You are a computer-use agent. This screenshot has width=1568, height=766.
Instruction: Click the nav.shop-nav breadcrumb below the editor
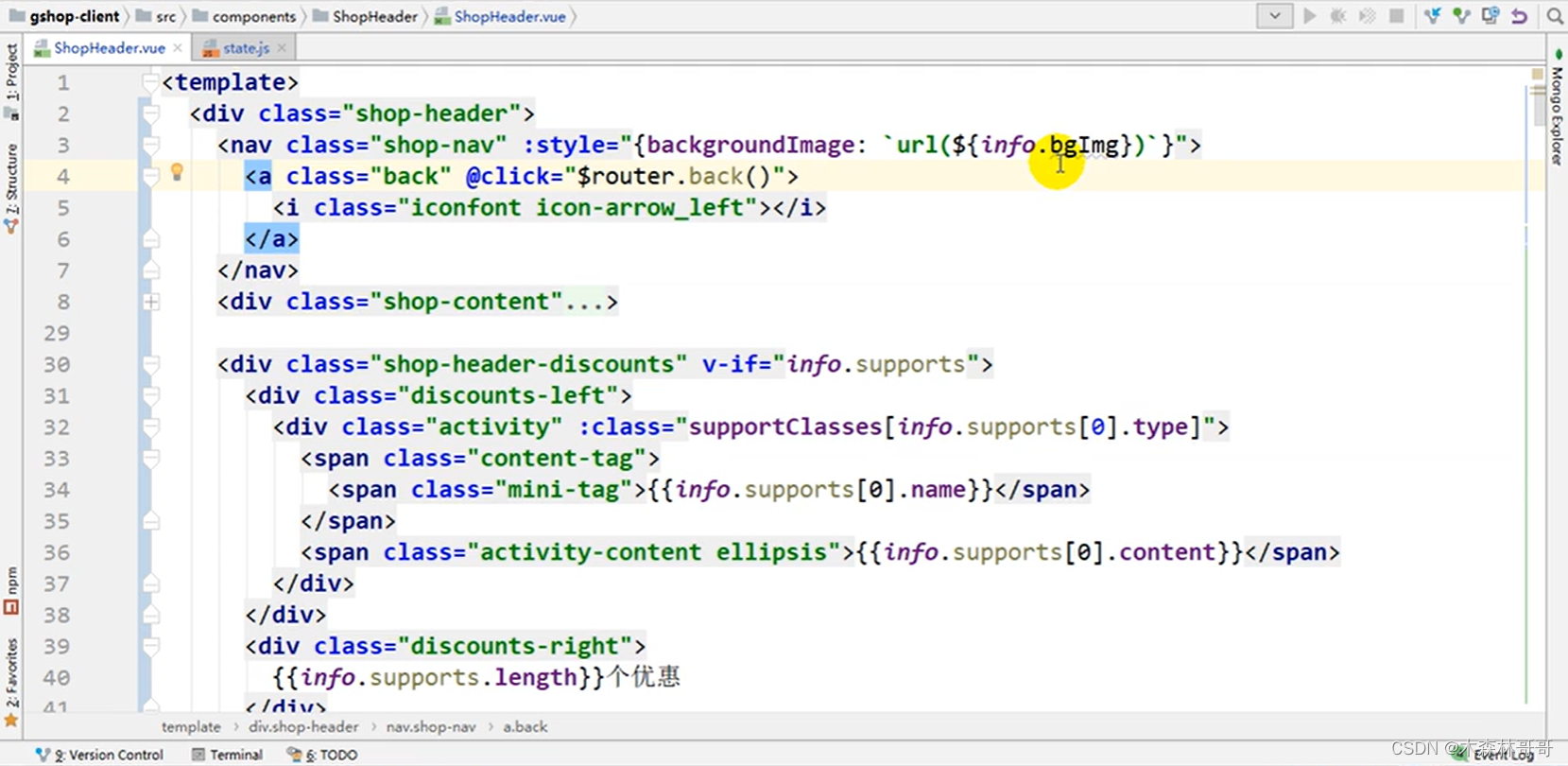click(x=431, y=726)
